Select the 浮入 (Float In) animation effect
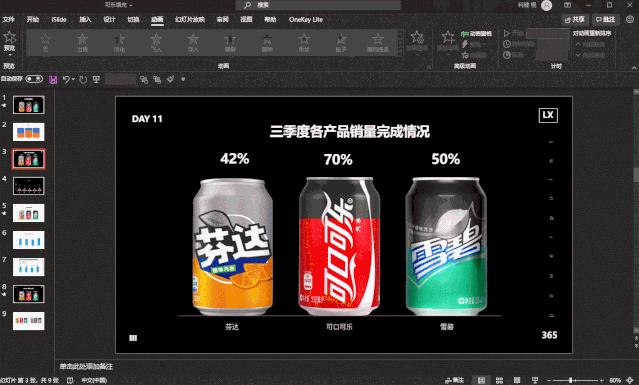 point(193,42)
